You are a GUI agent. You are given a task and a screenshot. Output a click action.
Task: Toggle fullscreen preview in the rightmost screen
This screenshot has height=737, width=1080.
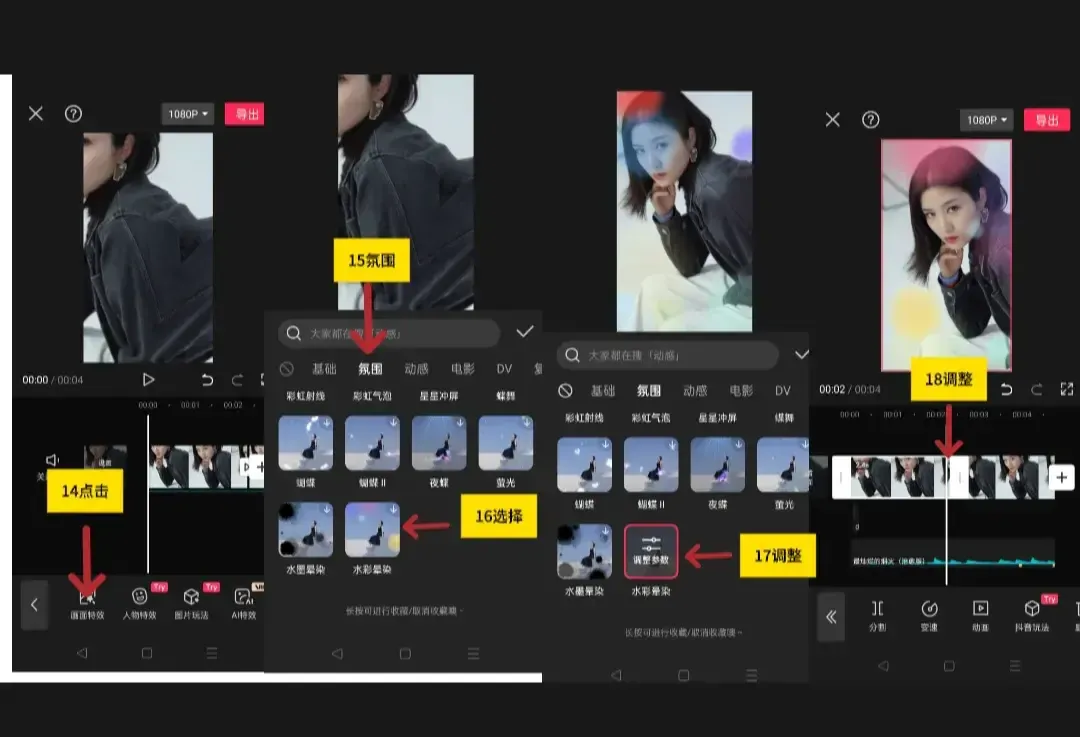pyautogui.click(x=1066, y=389)
